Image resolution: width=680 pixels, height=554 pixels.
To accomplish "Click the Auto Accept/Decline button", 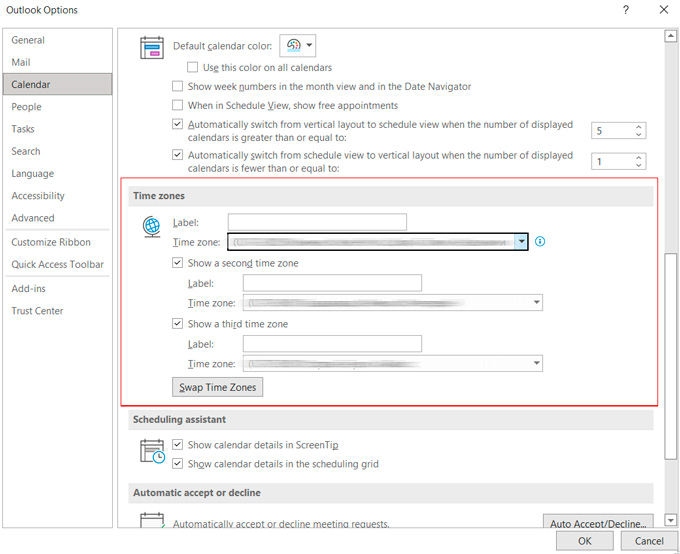I will 598,521.
